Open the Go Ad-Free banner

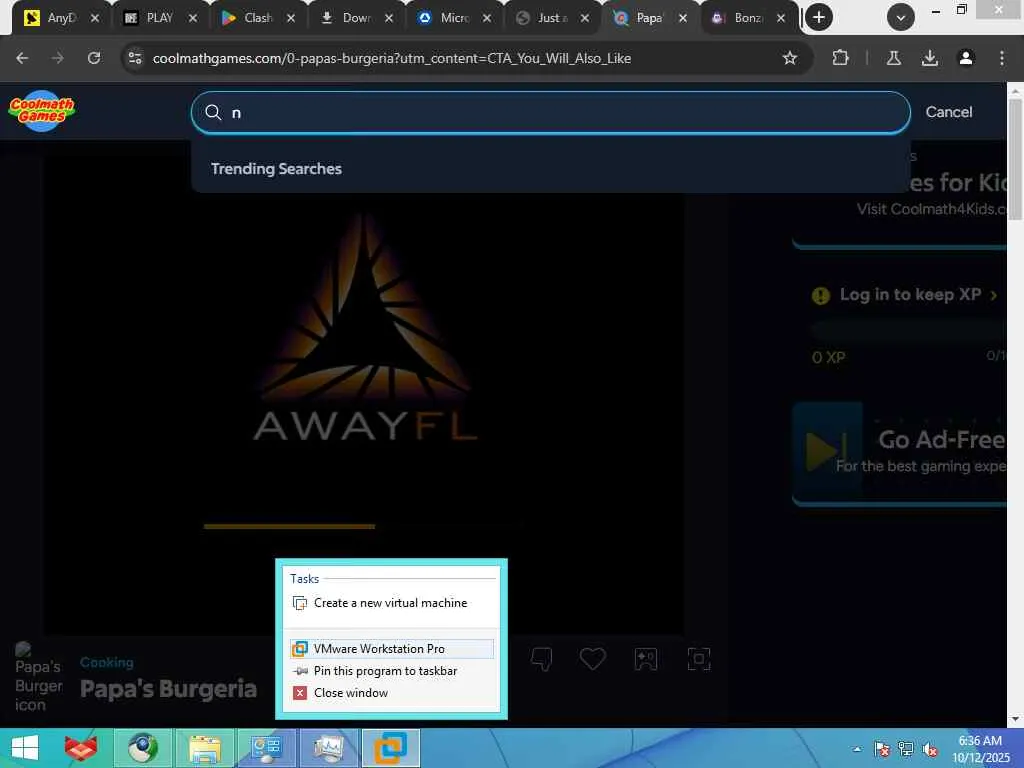coord(899,452)
